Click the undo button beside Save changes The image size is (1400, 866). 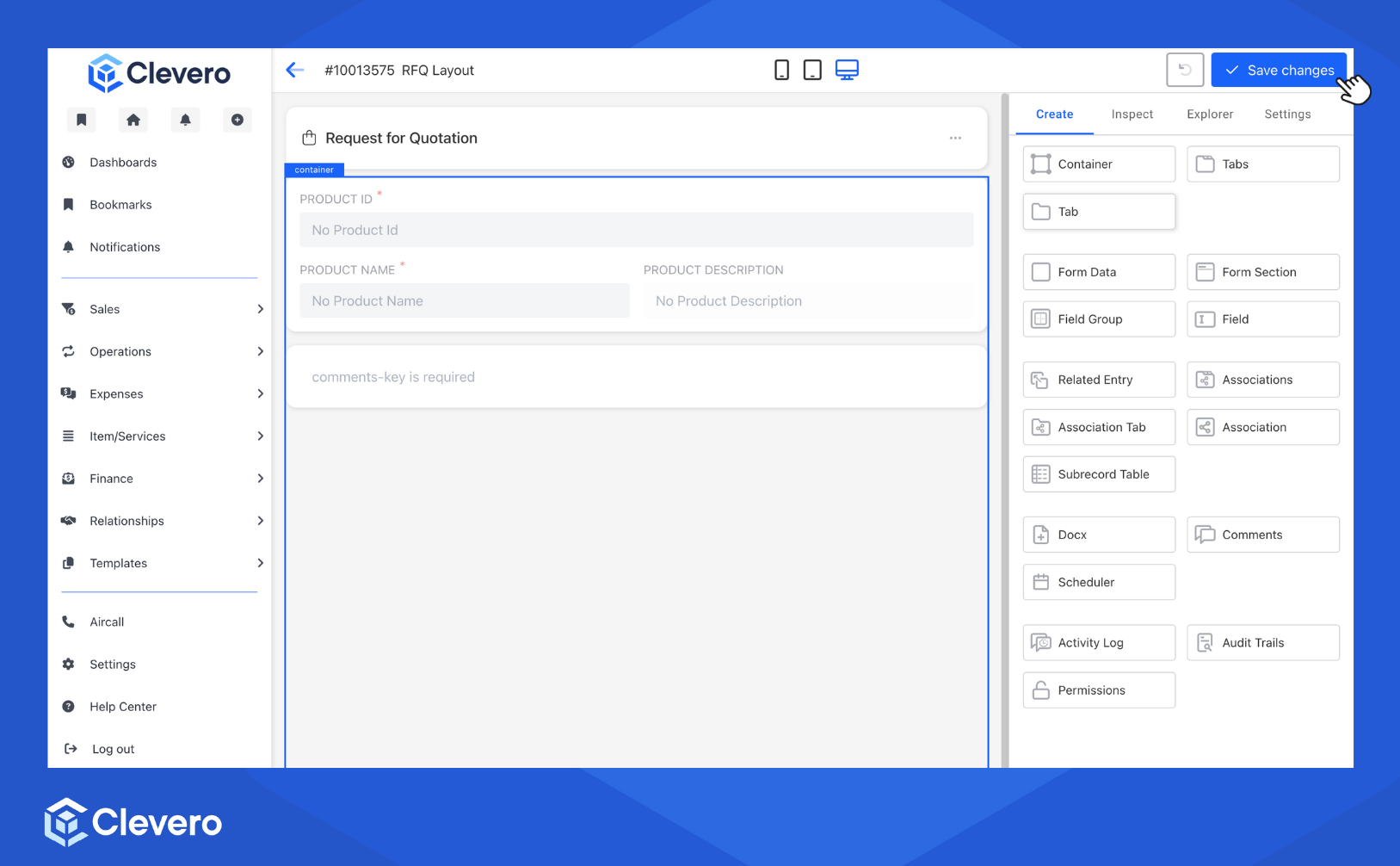[1185, 70]
